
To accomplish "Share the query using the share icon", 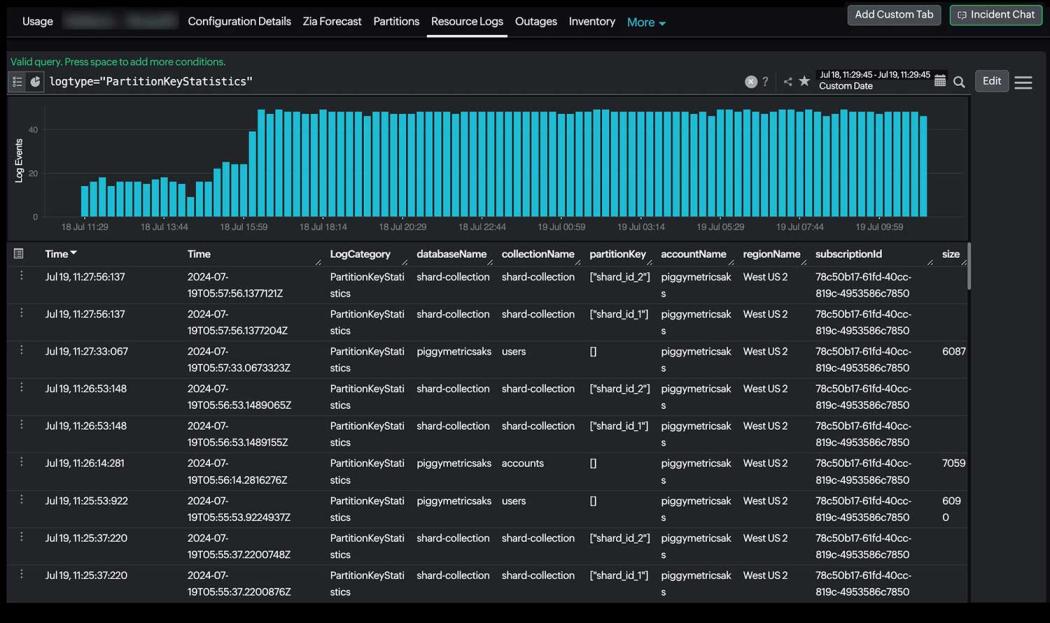I will [x=788, y=80].
